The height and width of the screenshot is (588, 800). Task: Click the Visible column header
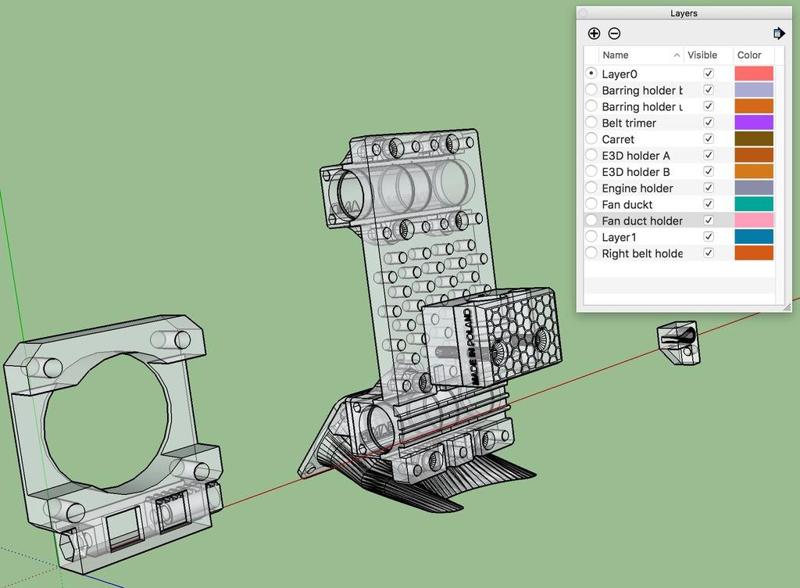[x=702, y=55]
